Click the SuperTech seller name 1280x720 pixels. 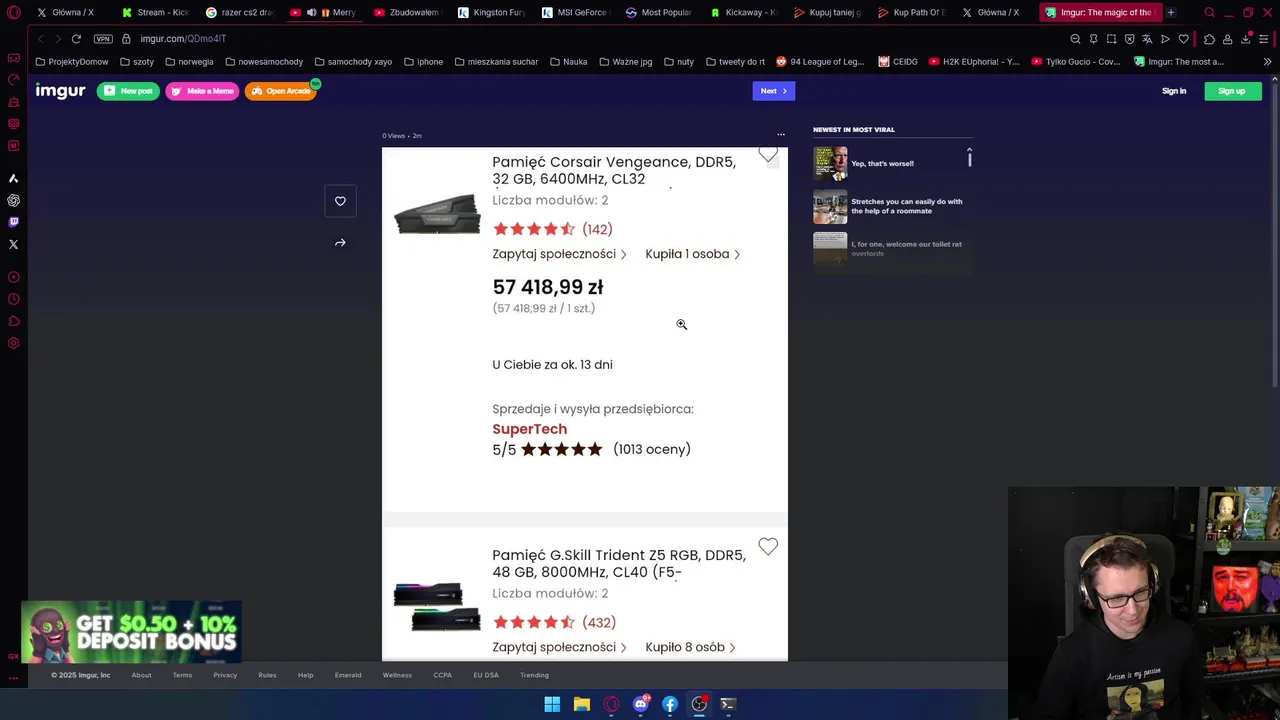click(529, 428)
